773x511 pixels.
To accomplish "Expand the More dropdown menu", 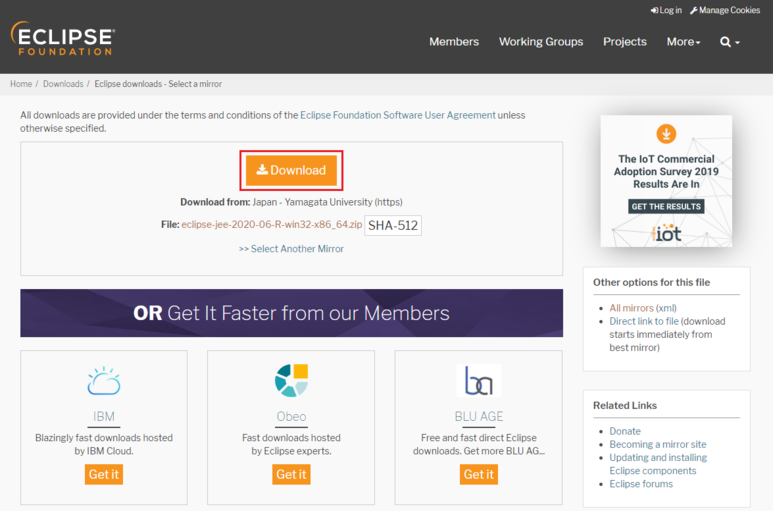I will [x=683, y=42].
